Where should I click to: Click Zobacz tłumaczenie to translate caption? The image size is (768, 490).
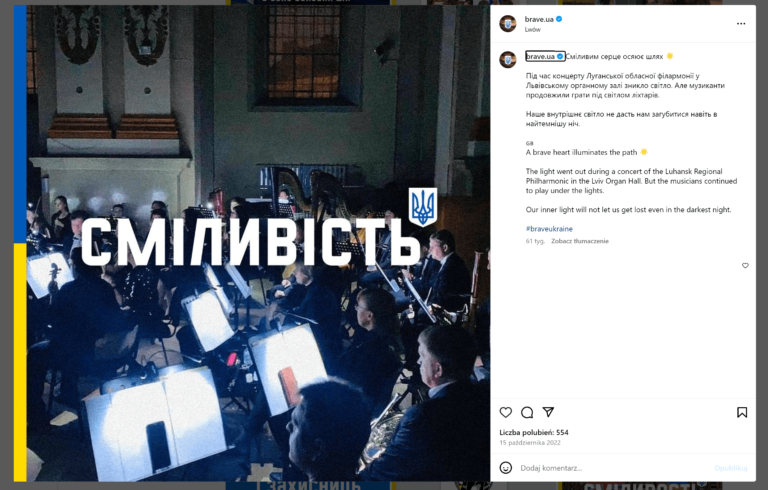[579, 241]
